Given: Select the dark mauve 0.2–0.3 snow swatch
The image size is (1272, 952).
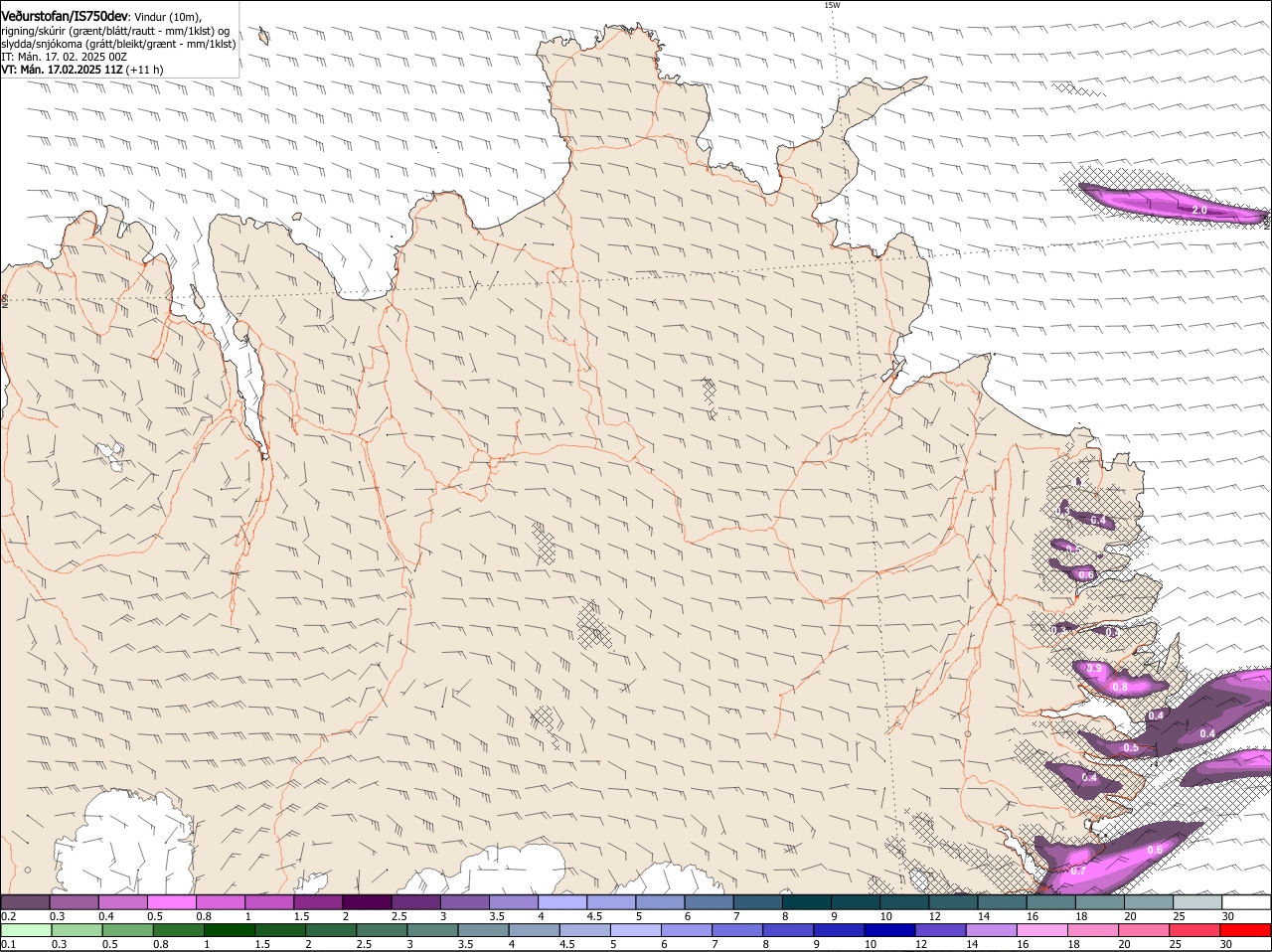Looking at the screenshot, I should 26,901.
